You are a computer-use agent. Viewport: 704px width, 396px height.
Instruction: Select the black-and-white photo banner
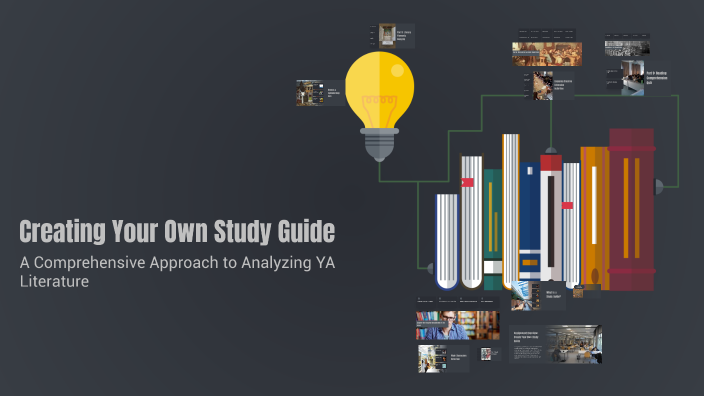tap(627, 48)
